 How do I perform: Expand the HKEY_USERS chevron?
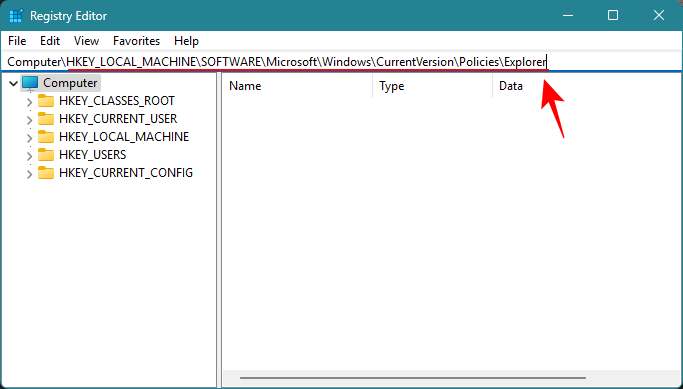click(x=29, y=156)
